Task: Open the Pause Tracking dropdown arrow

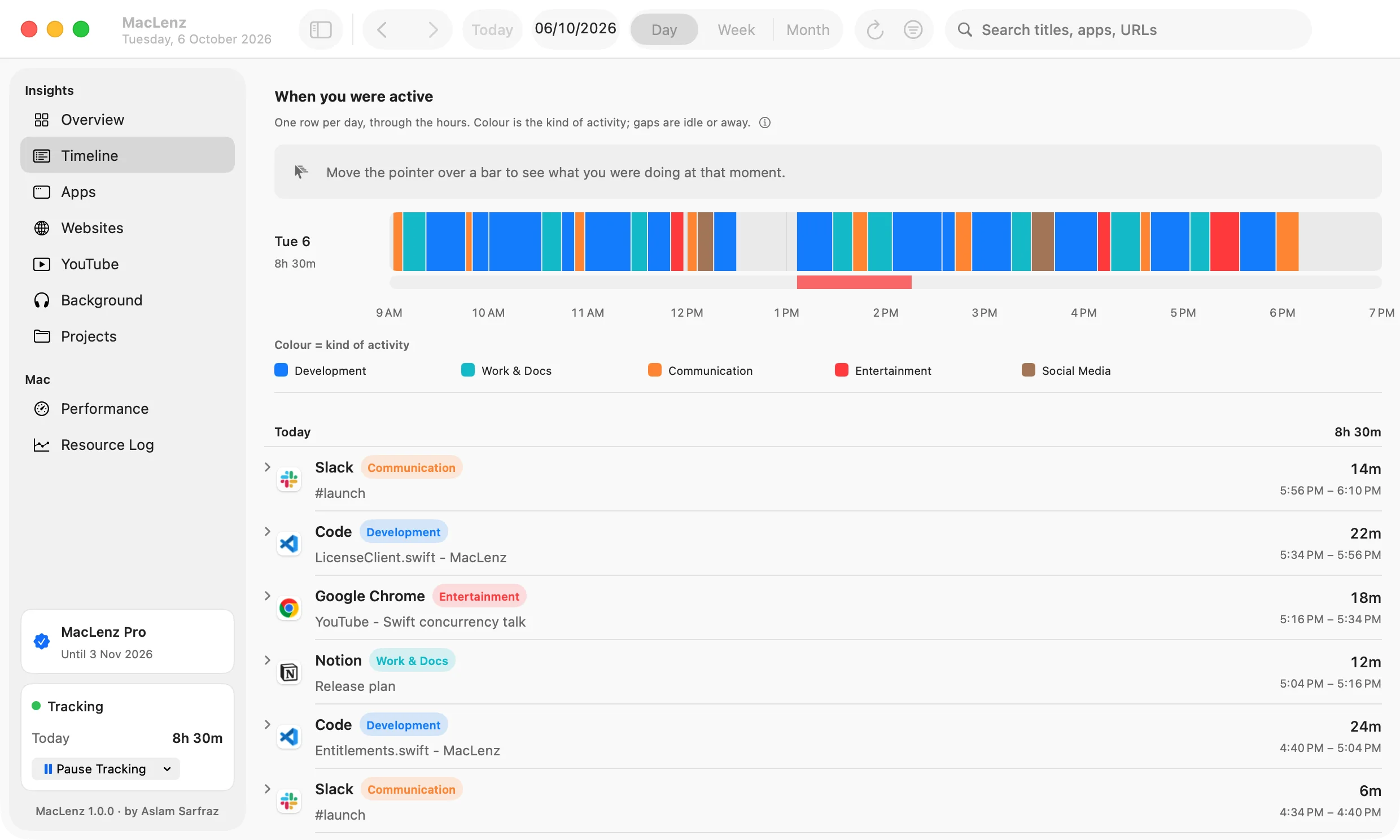Action: tap(167, 769)
